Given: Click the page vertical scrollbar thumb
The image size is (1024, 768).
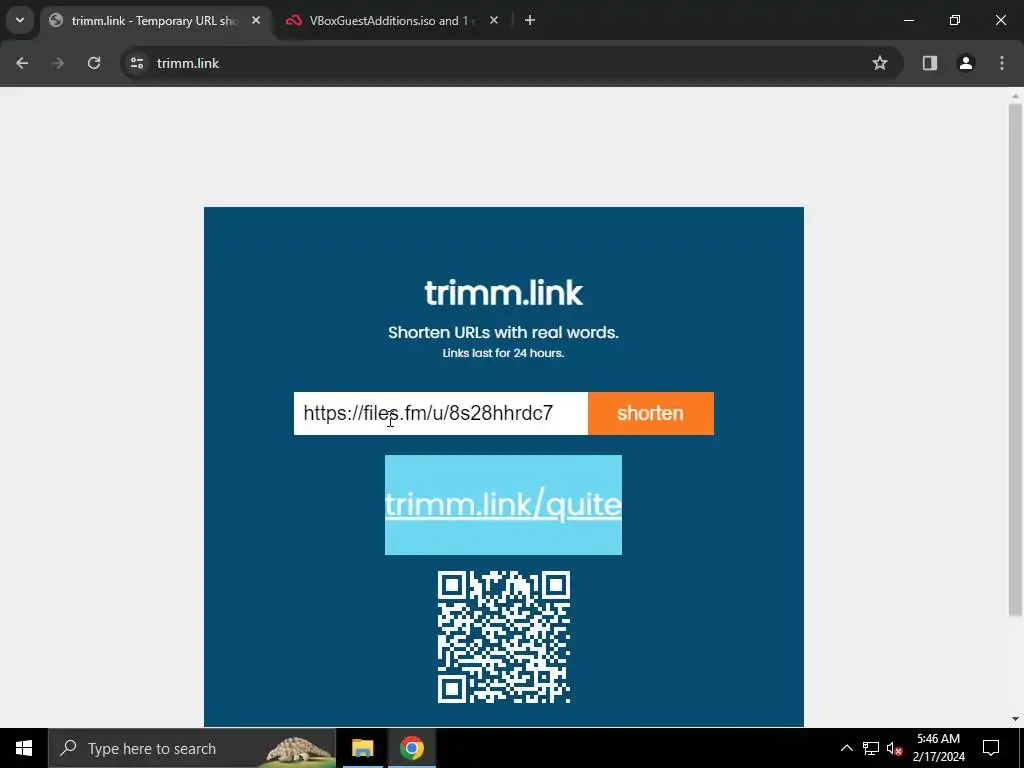Looking at the screenshot, I should (x=1015, y=359).
